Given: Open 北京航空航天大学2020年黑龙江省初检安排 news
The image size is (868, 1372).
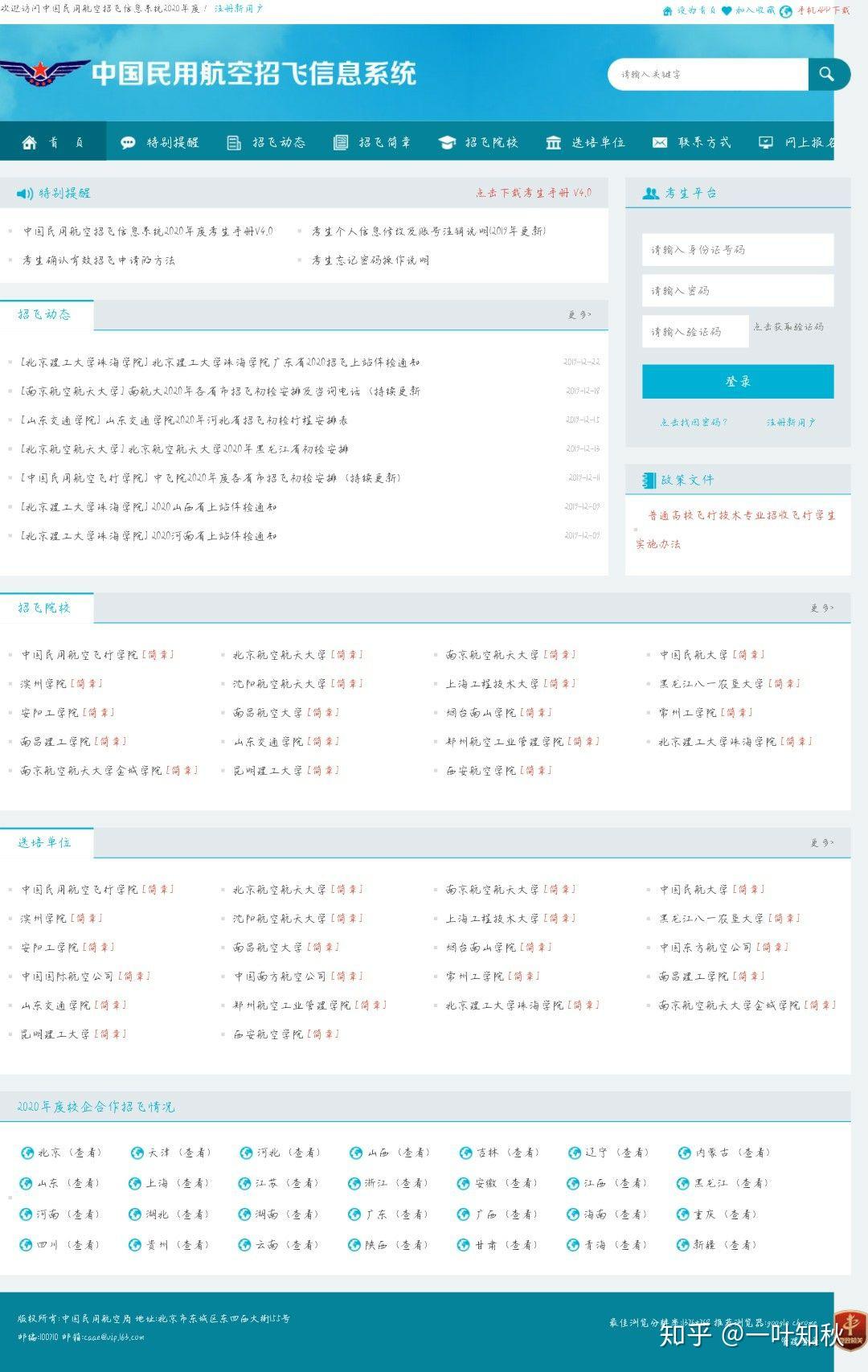Looking at the screenshot, I should pos(184,449).
